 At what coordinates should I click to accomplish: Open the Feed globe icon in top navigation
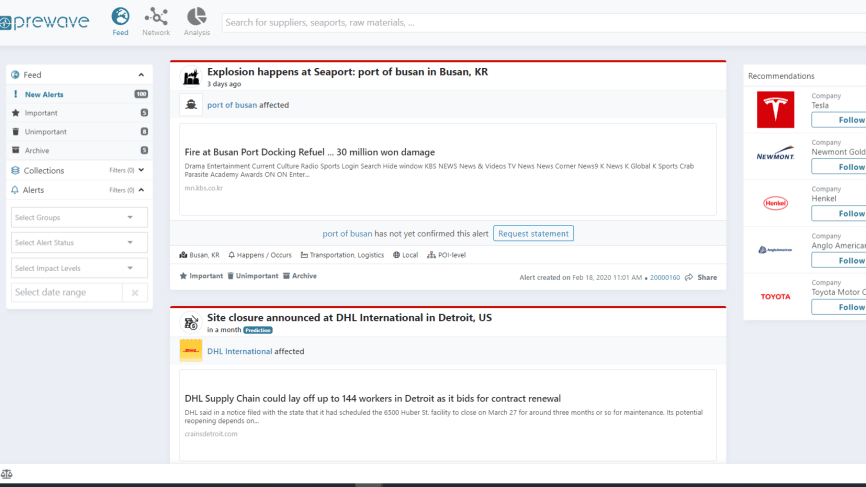click(120, 17)
